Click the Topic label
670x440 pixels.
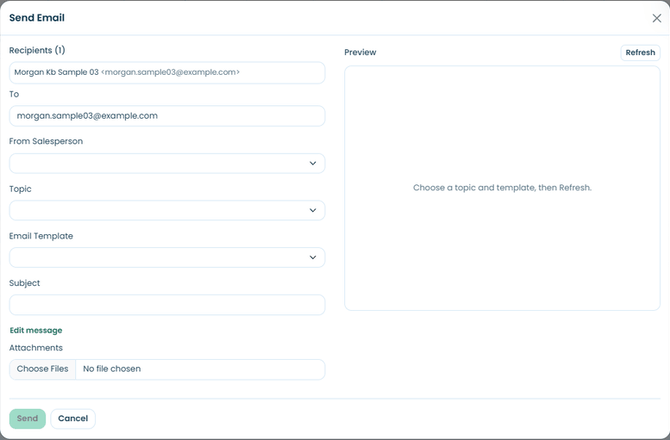pyautogui.click(x=21, y=189)
